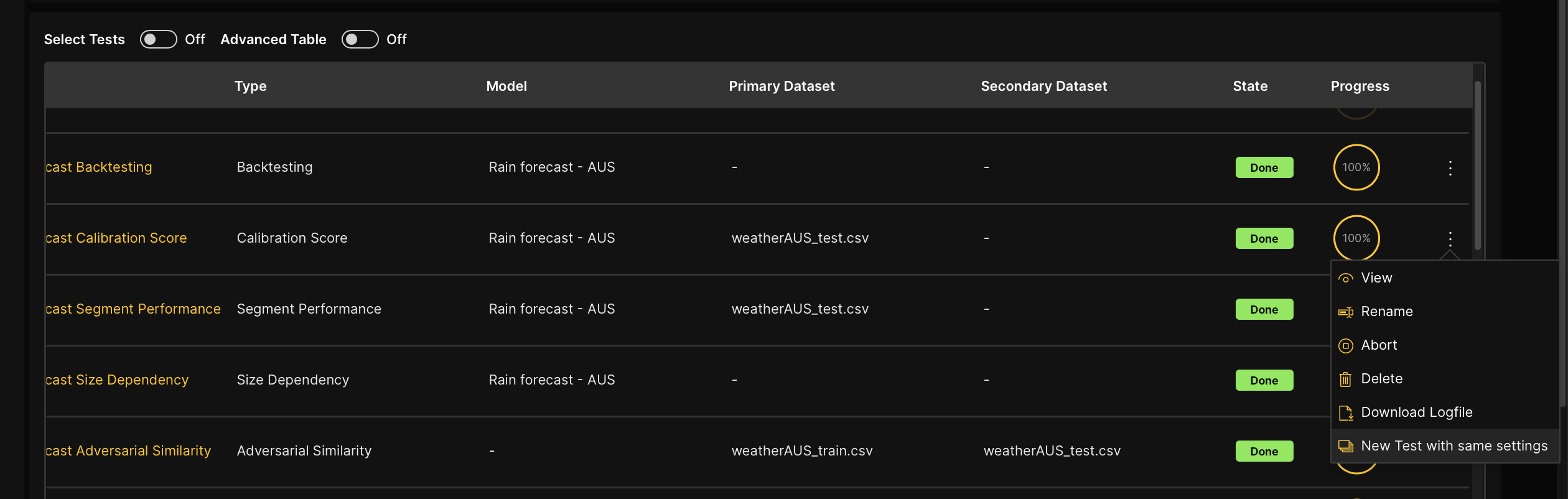
Task: Click the duplicate icon beside New Test option
Action: pos(1346,445)
